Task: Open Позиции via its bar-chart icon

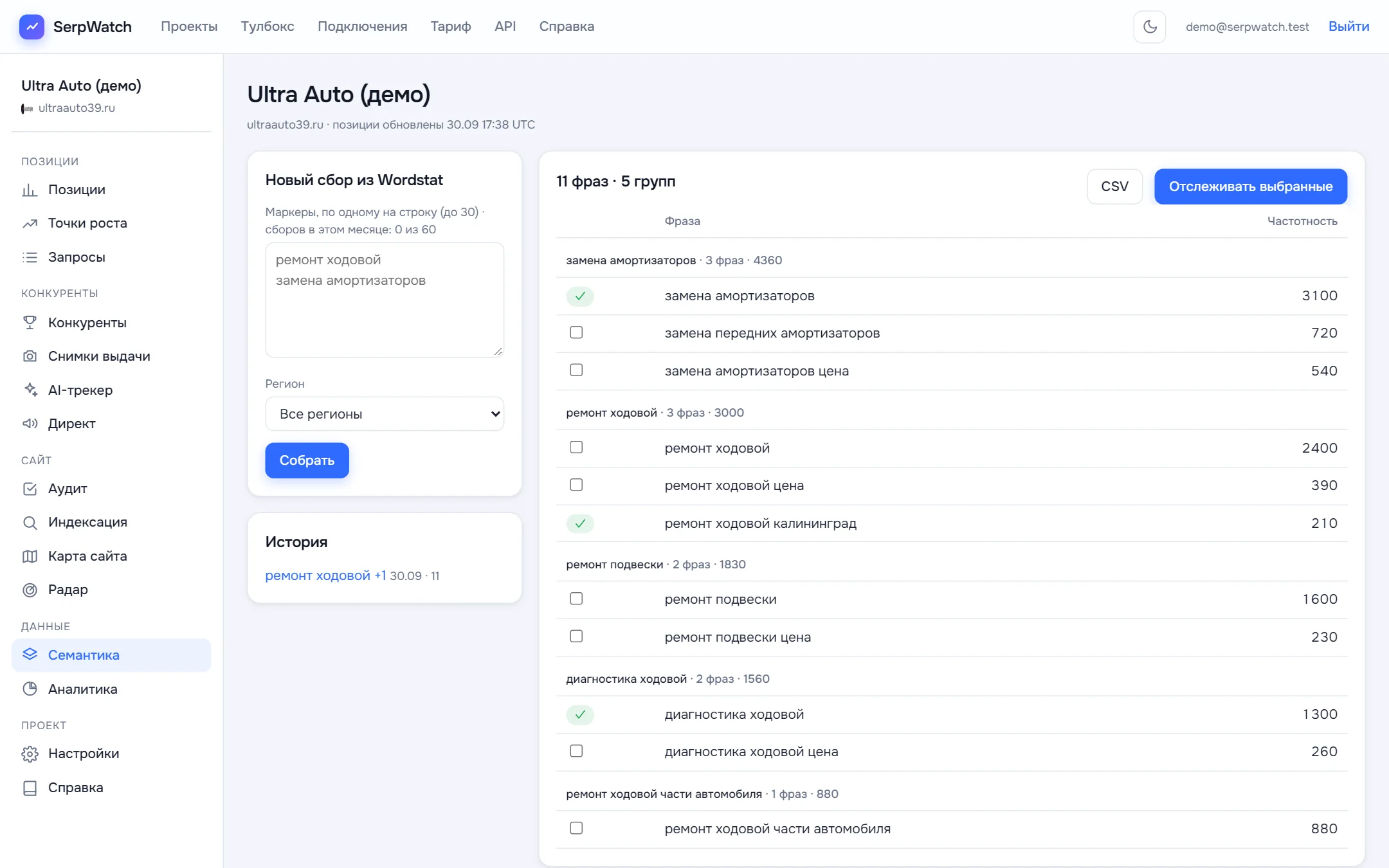Action: click(x=30, y=190)
